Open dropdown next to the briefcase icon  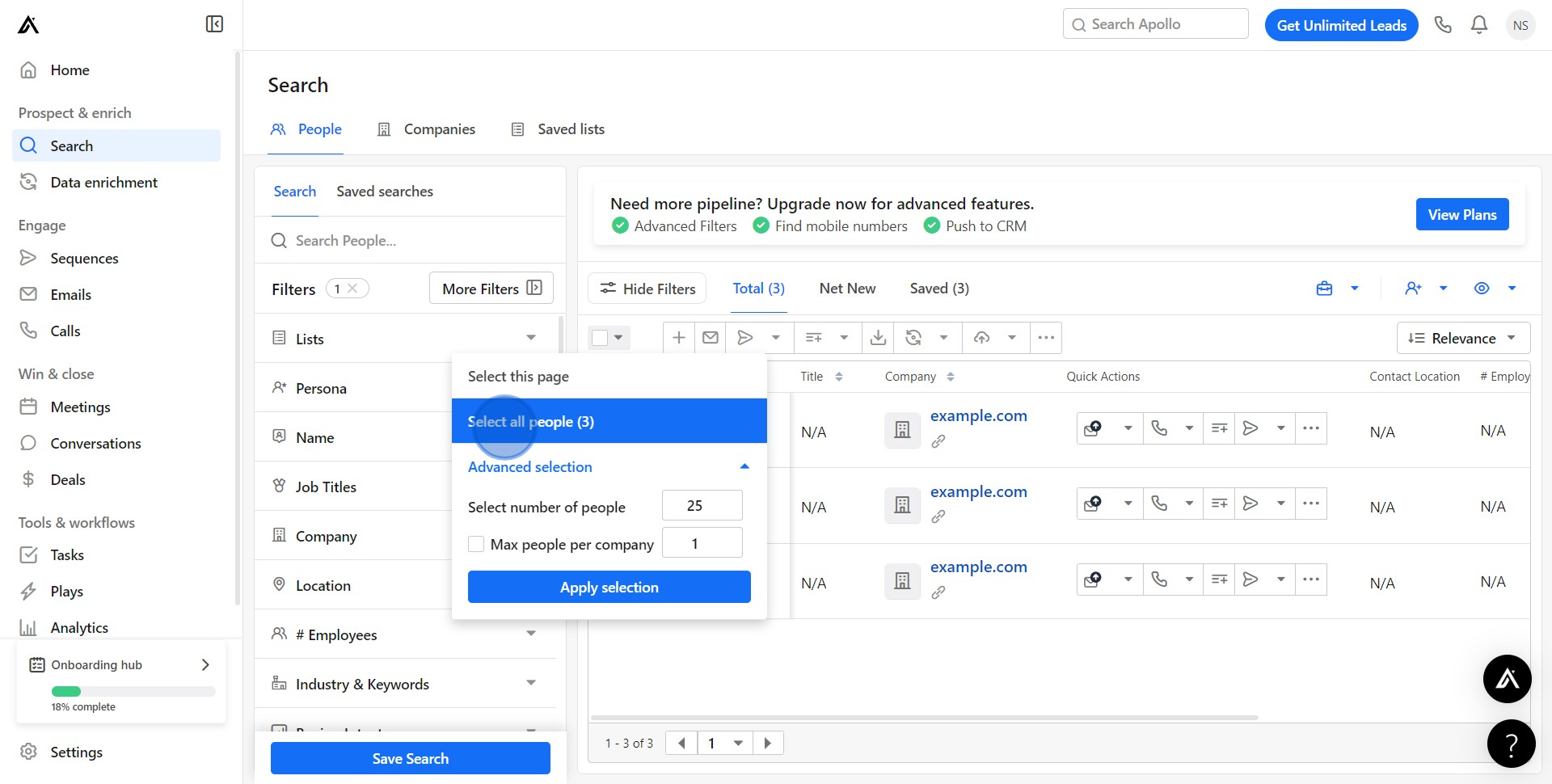pyautogui.click(x=1355, y=289)
